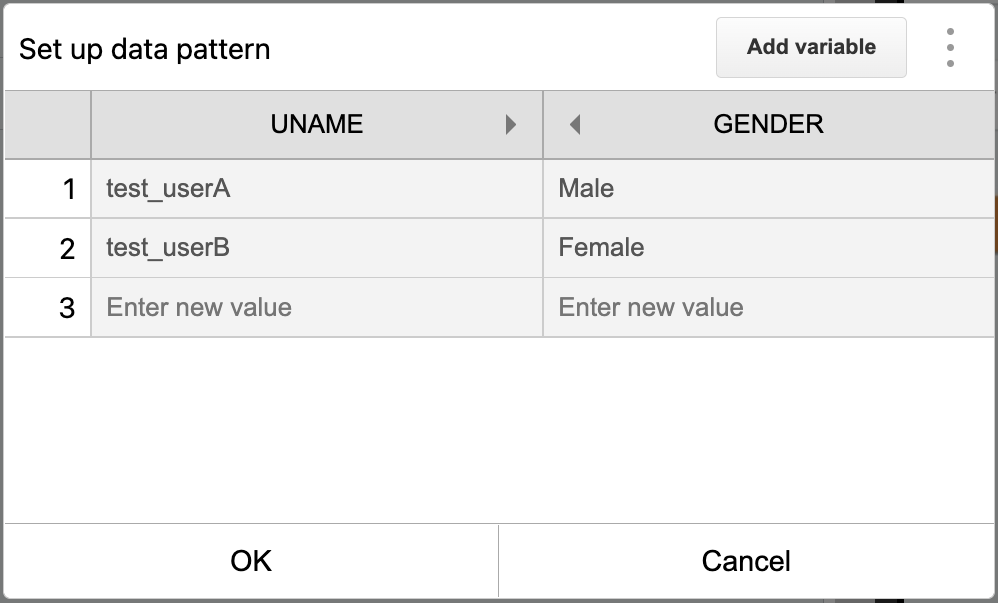Edit the test_userB cell
Screen dimensions: 998x603
pyautogui.click(x=317, y=248)
